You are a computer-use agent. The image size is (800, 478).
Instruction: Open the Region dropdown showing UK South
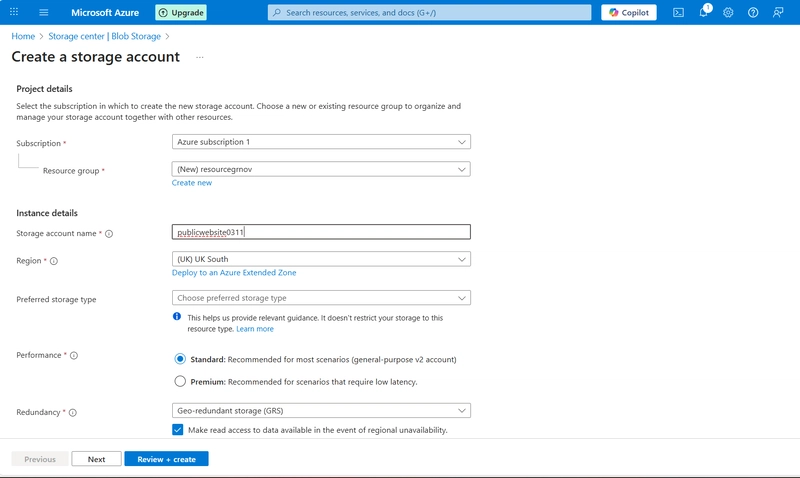tap(321, 259)
